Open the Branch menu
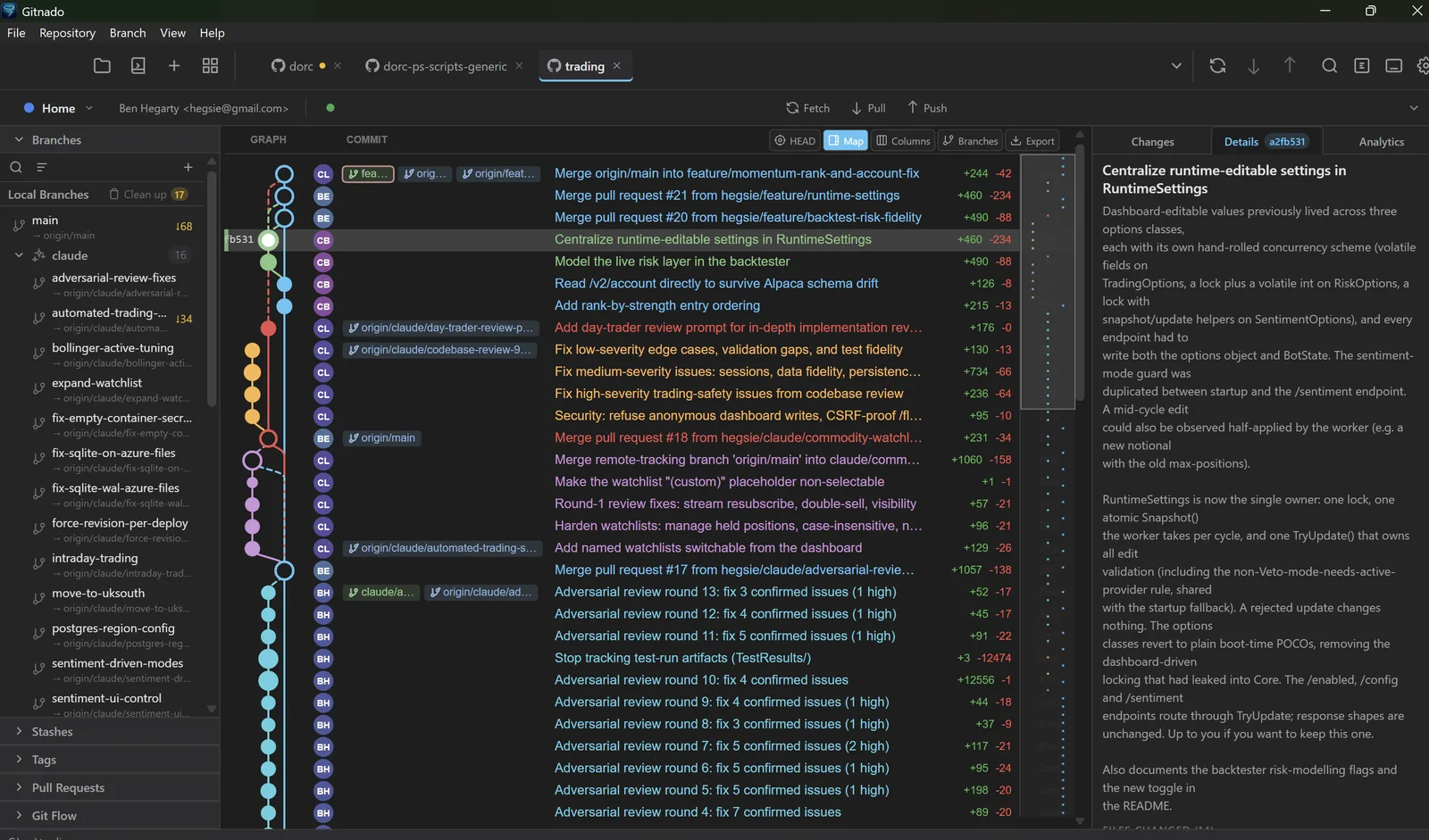1429x840 pixels. [128, 33]
